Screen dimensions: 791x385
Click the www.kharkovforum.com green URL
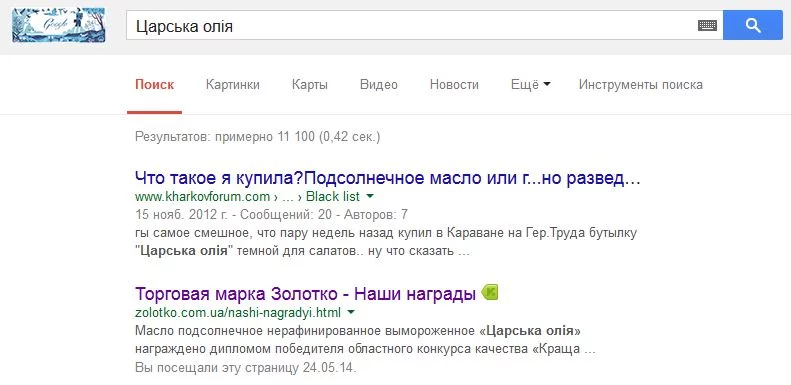[x=202, y=196]
